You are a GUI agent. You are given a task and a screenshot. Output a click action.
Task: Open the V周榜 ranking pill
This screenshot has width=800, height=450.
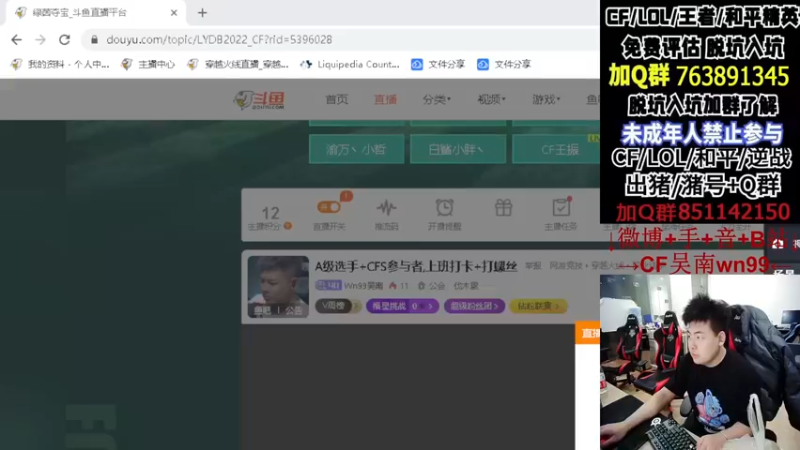pyautogui.click(x=338, y=306)
